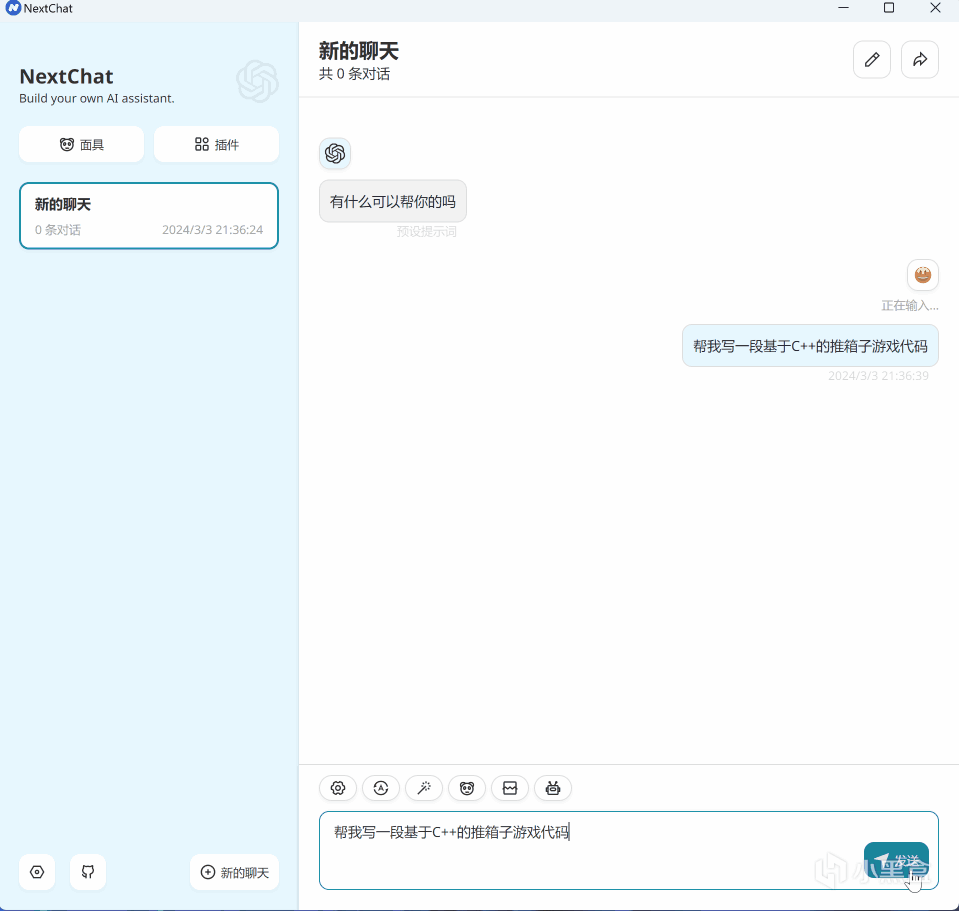
Task: Send the message with 发送 button
Action: [896, 860]
